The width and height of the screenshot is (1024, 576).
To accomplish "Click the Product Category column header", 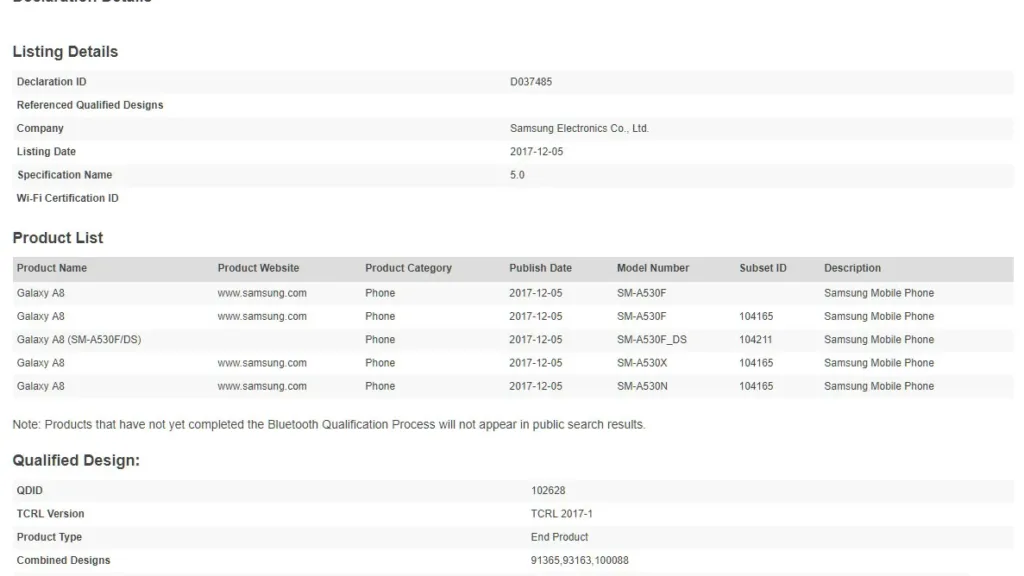I will (x=408, y=268).
